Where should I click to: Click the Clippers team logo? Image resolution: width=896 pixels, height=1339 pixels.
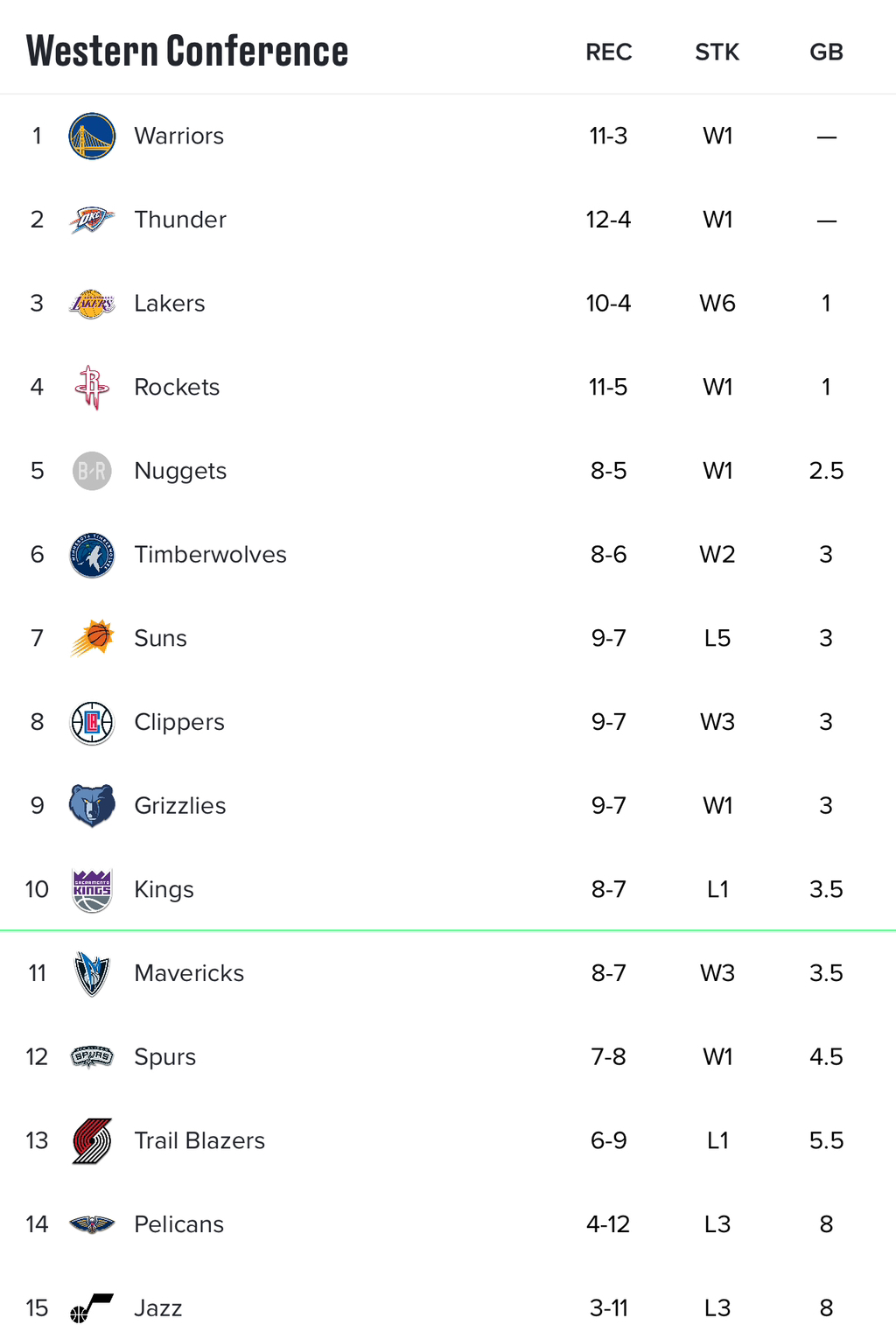pyautogui.click(x=92, y=722)
